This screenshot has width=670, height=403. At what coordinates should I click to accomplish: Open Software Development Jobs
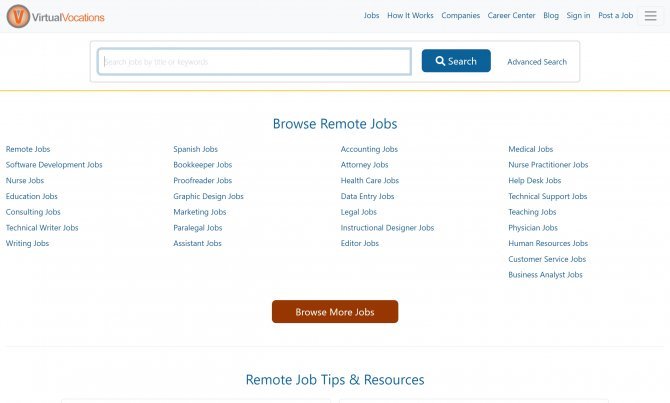[x=54, y=165]
